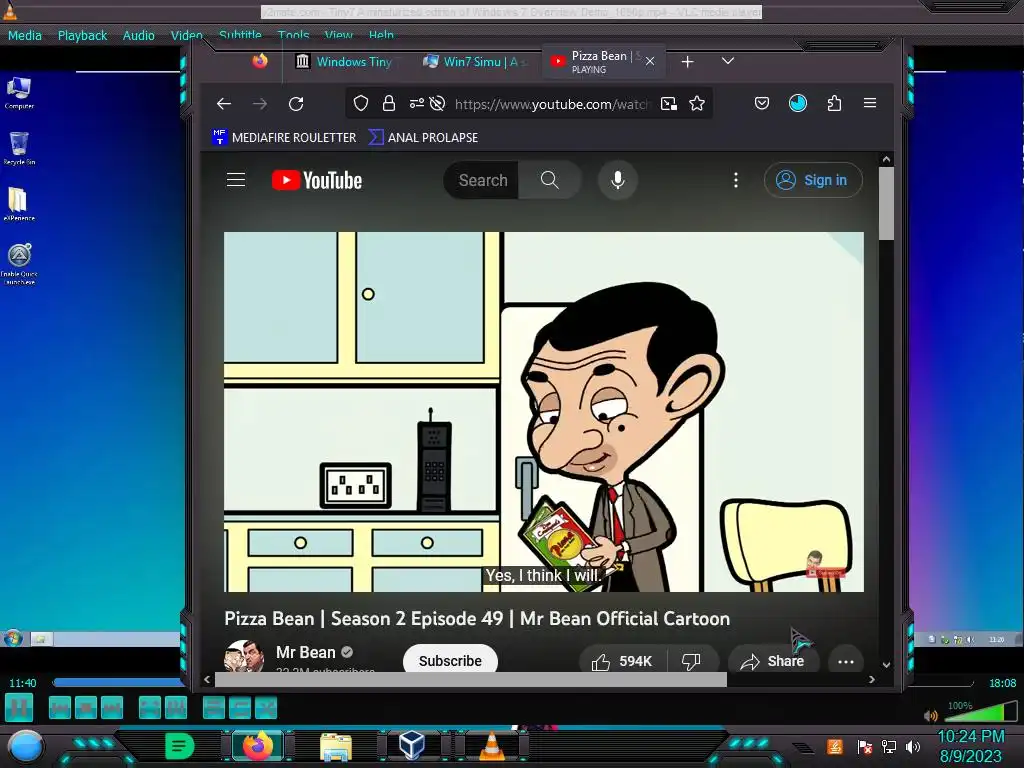Subscribe to the Mr Bean channel
Image resolution: width=1024 pixels, height=768 pixels.
pyautogui.click(x=450, y=660)
